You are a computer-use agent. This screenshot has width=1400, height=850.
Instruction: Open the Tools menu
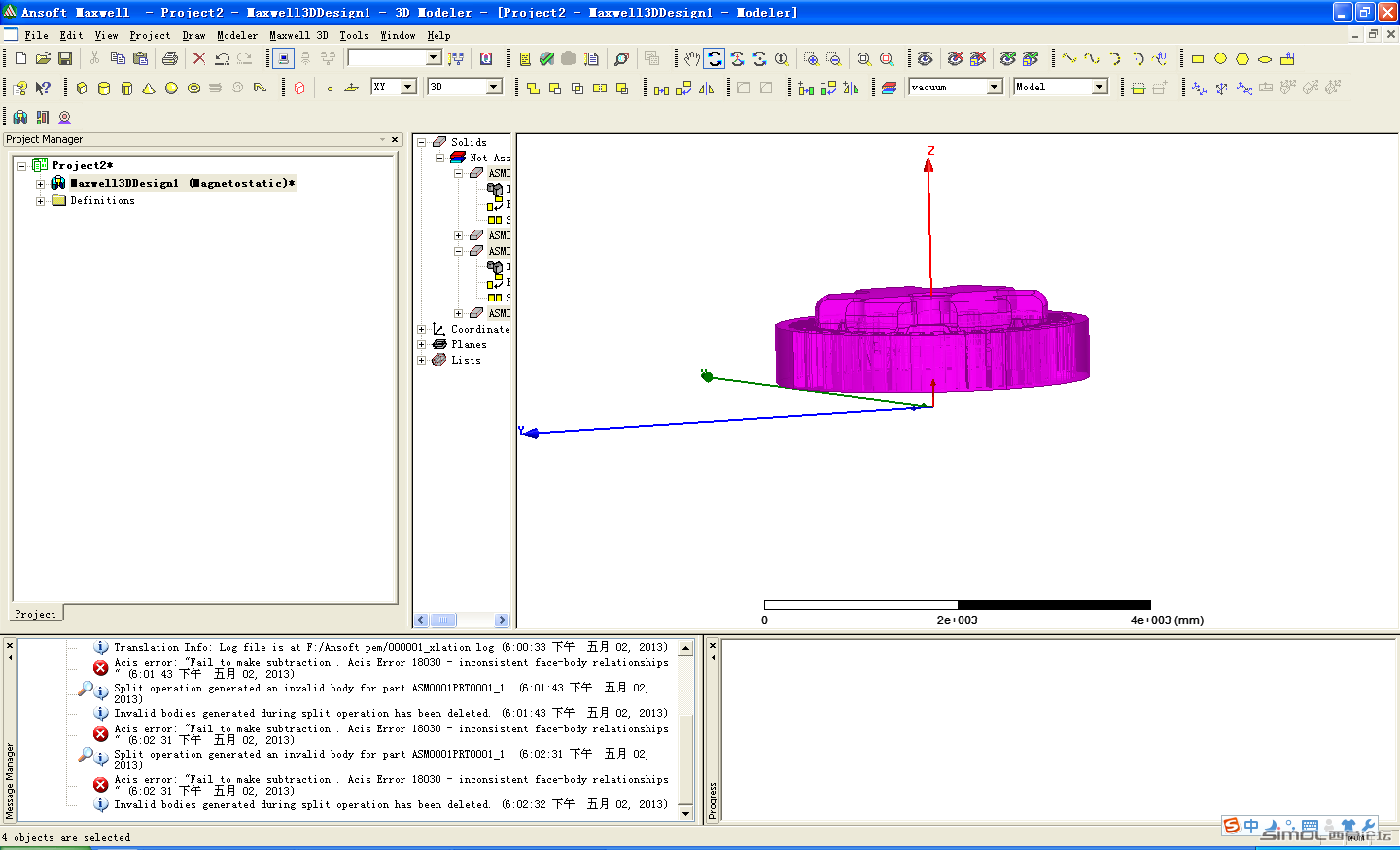355,35
